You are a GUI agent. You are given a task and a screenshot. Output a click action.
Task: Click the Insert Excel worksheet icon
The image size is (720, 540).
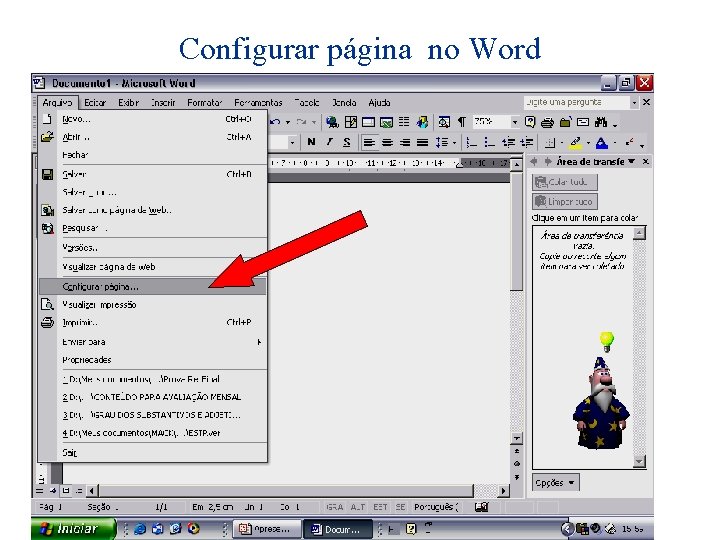click(x=386, y=122)
